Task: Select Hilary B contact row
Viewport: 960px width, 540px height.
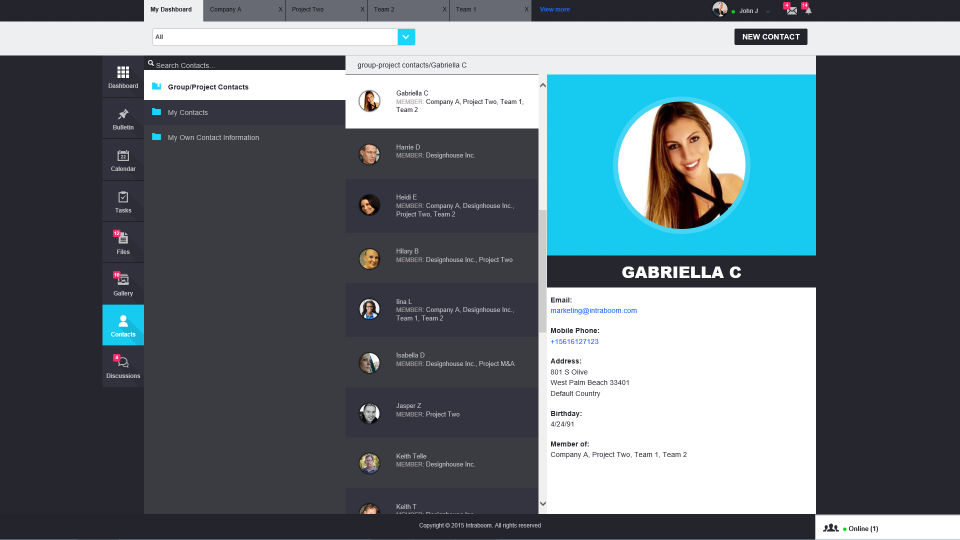Action: click(x=442, y=258)
